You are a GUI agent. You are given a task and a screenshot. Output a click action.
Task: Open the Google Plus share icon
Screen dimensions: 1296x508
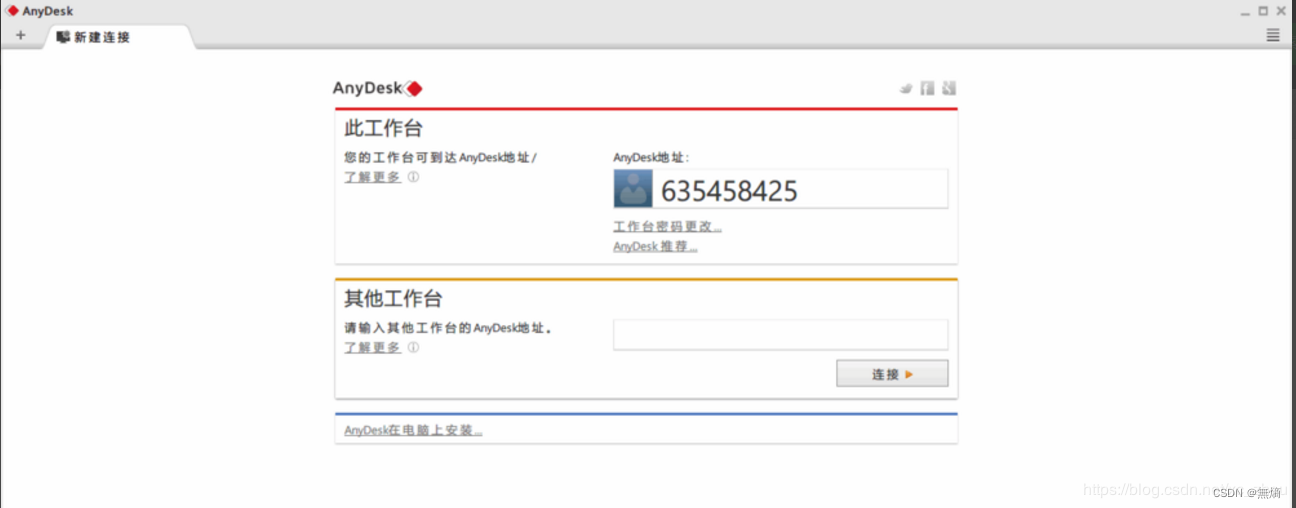click(x=949, y=88)
